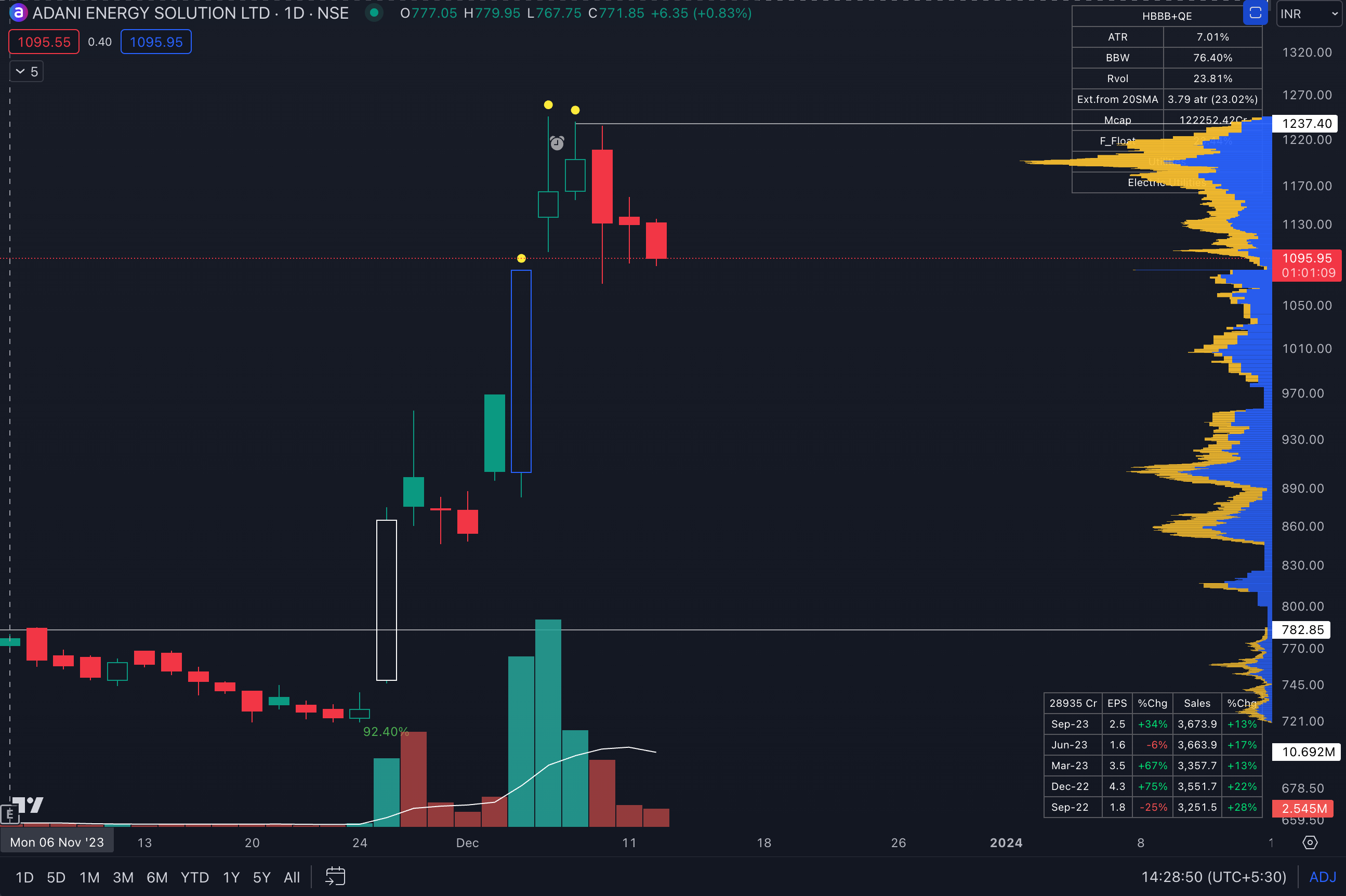
Task: Click the earnings E marker icon
Action: pyautogui.click(x=10, y=814)
